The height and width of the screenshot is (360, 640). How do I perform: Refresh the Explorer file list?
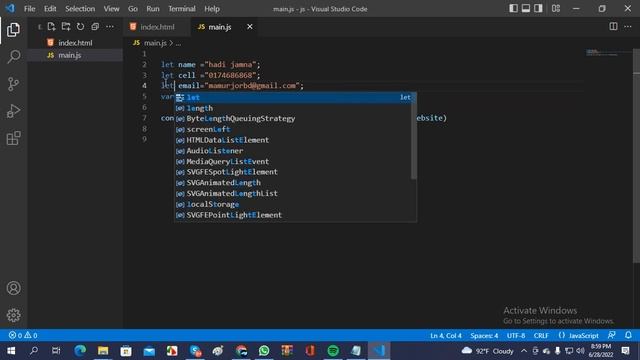click(x=80, y=27)
